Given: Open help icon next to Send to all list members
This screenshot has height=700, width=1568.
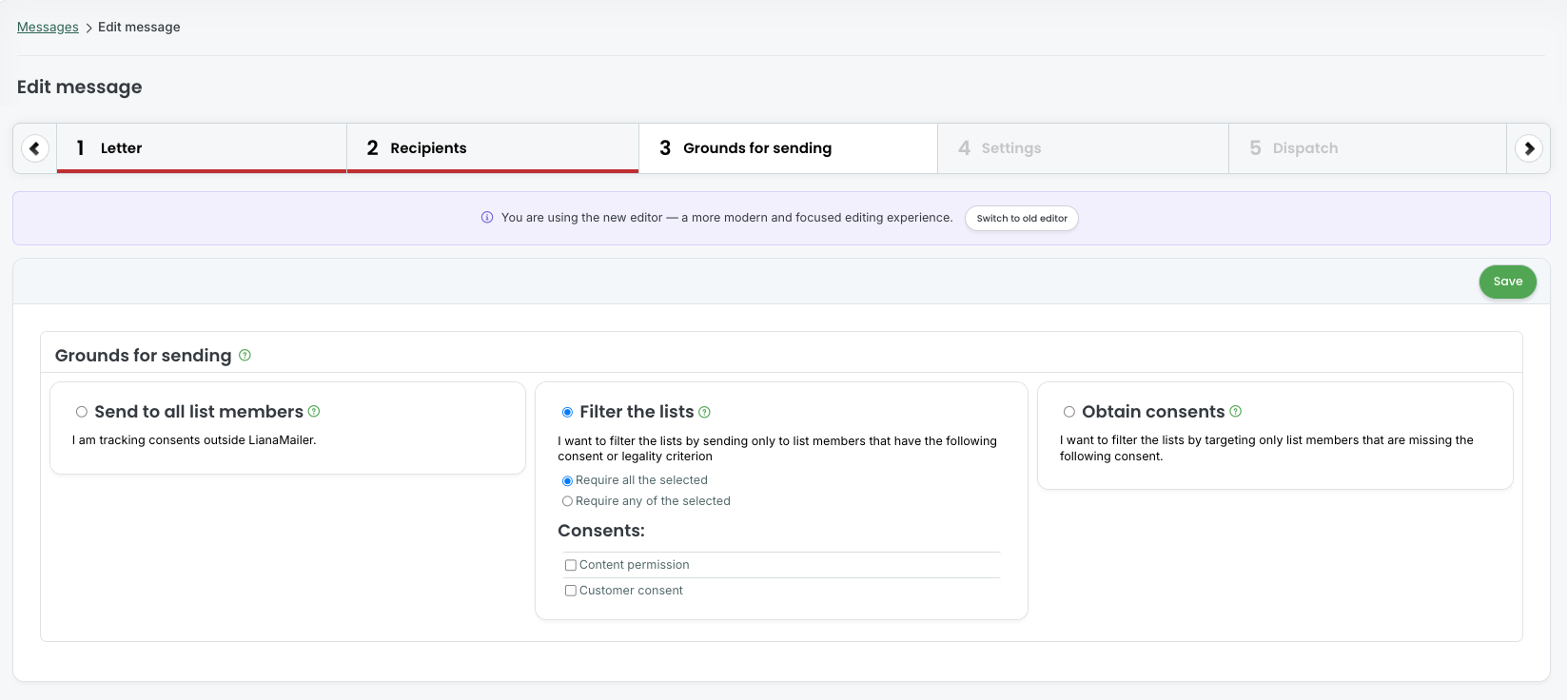Looking at the screenshot, I should [x=314, y=412].
